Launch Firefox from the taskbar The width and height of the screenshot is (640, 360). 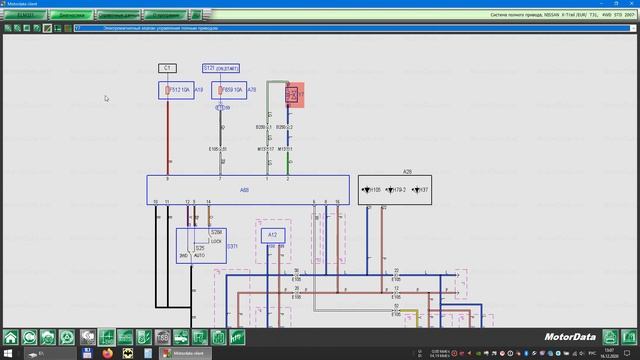pos(107,353)
